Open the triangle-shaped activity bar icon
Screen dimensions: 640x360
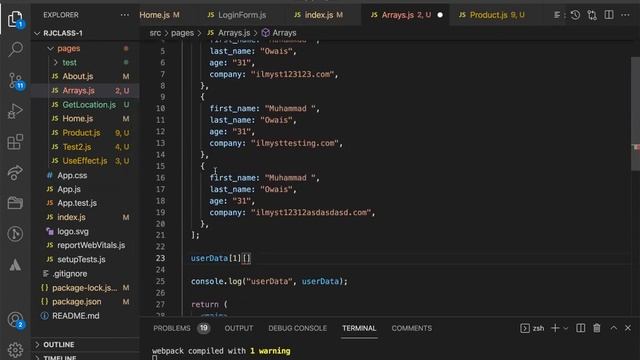click(x=15, y=265)
